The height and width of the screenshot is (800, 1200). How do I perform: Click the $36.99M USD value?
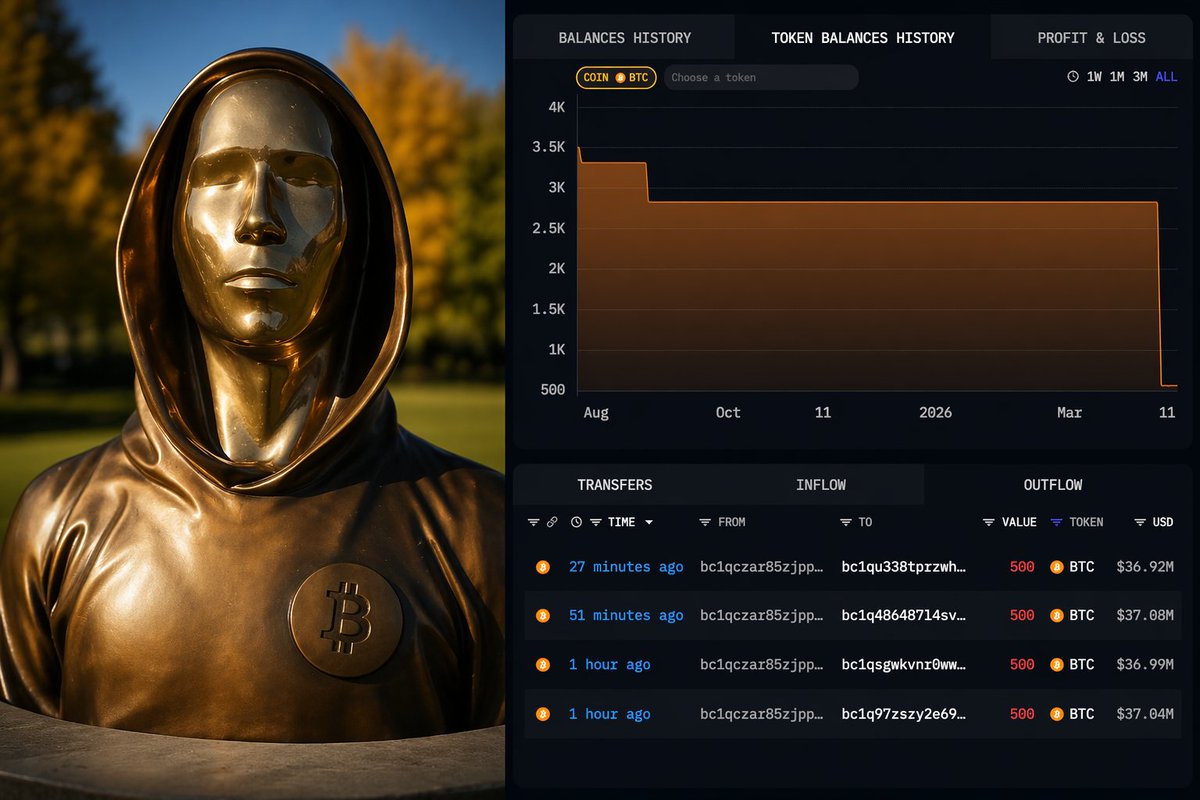pos(1145,665)
